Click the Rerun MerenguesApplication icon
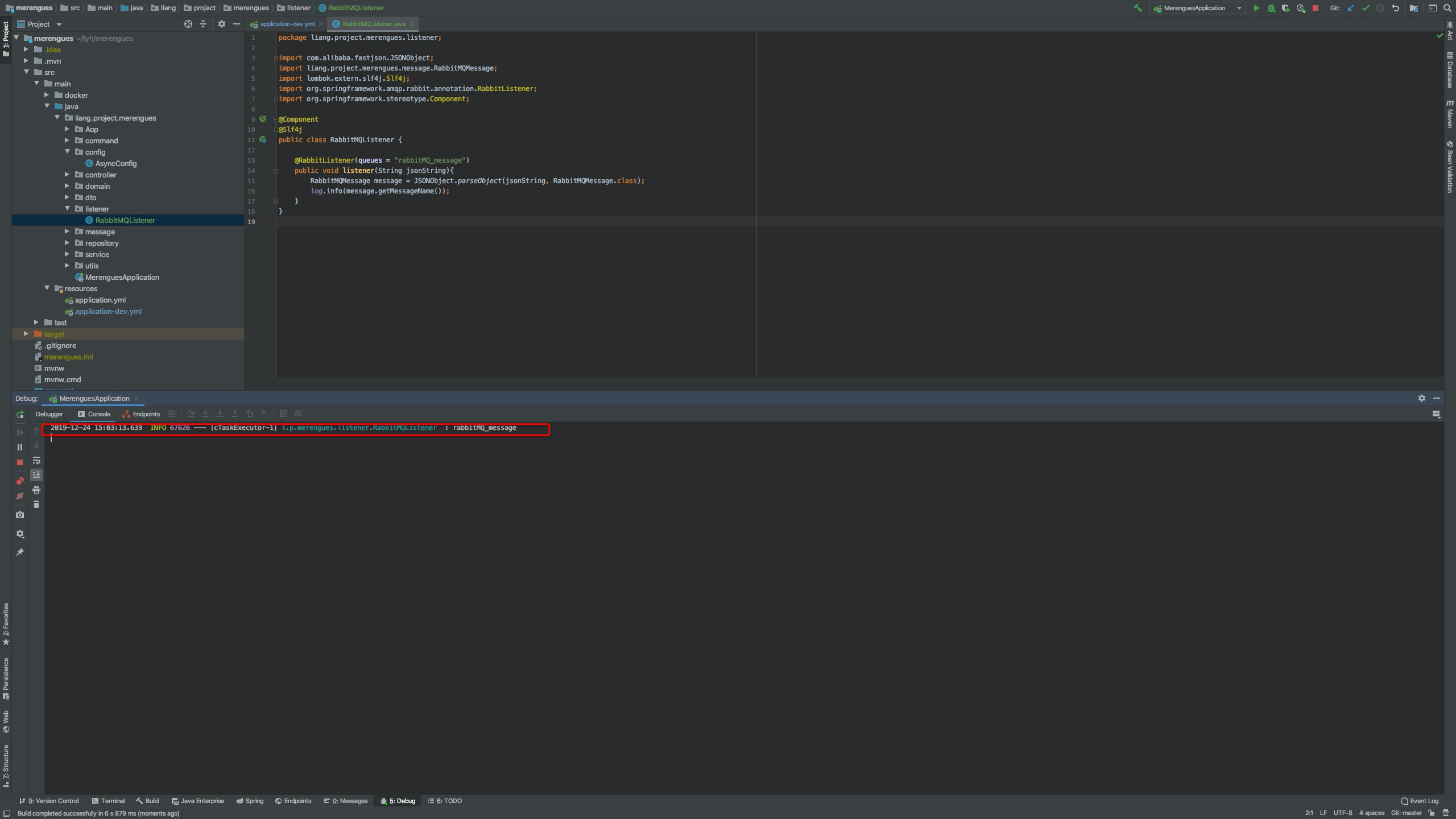The width and height of the screenshot is (1456, 819). tap(20, 415)
